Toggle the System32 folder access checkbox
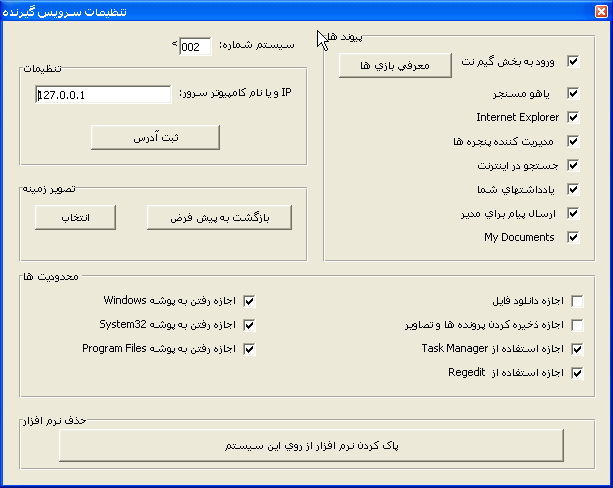The image size is (613, 488). (x=249, y=325)
